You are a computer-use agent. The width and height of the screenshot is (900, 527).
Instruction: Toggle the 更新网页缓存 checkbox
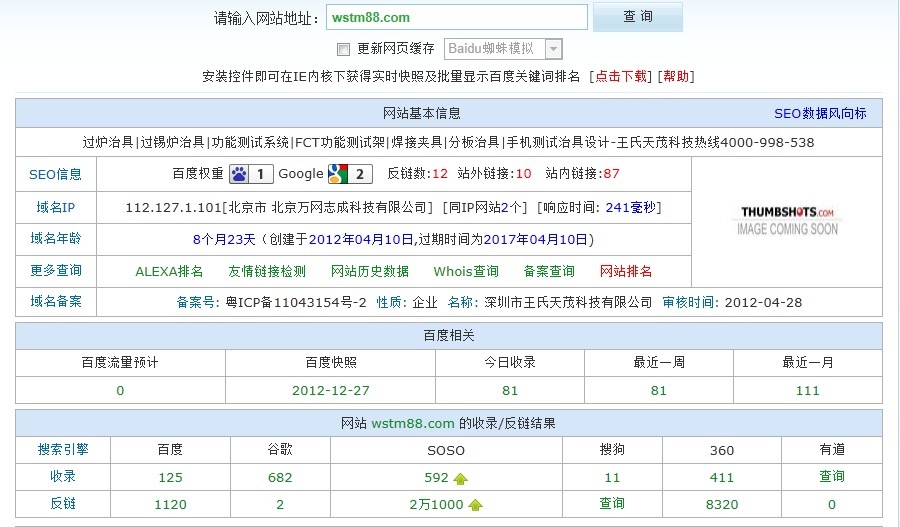click(x=343, y=49)
